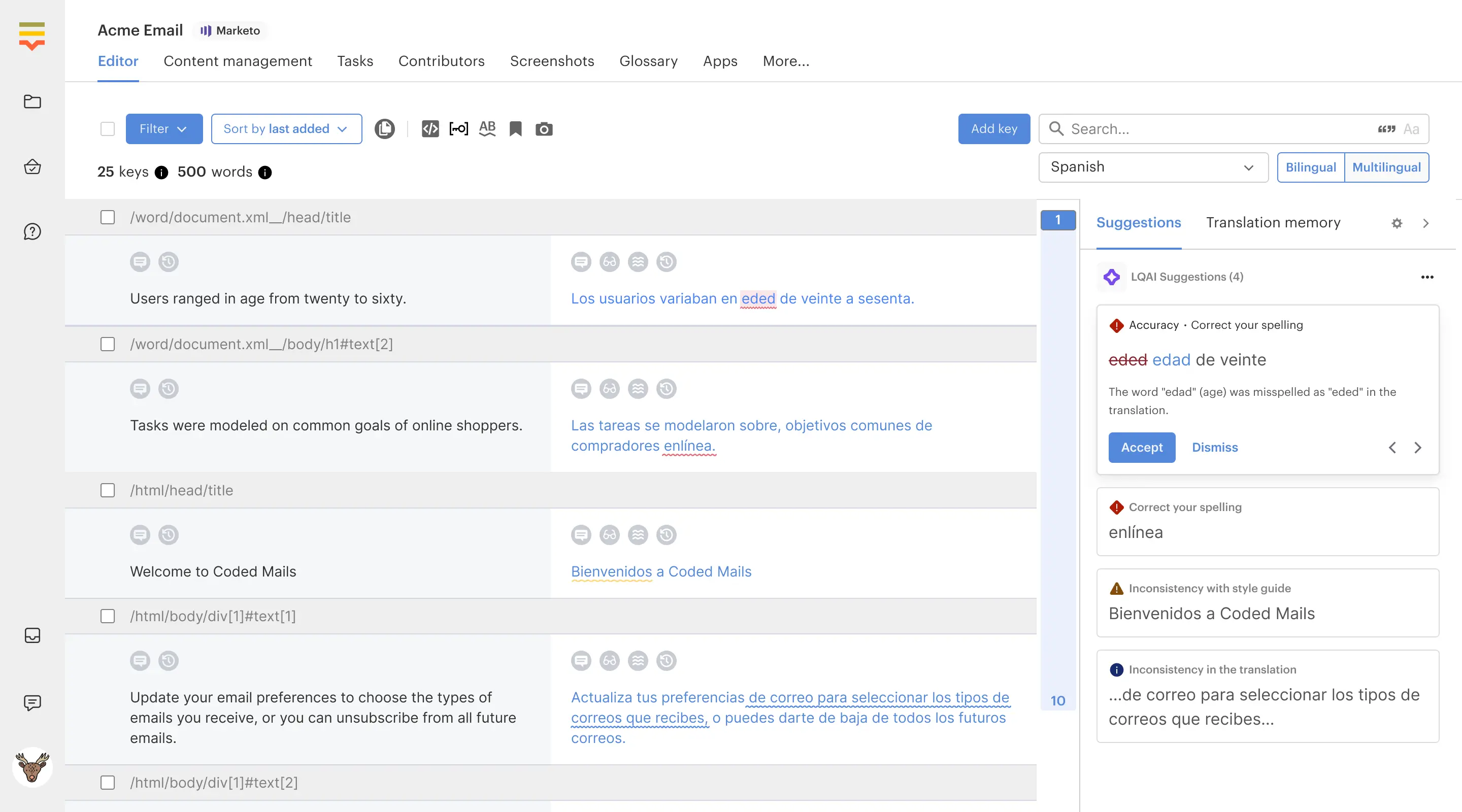Toggle the AB spellcheck toolbar icon

click(487, 129)
